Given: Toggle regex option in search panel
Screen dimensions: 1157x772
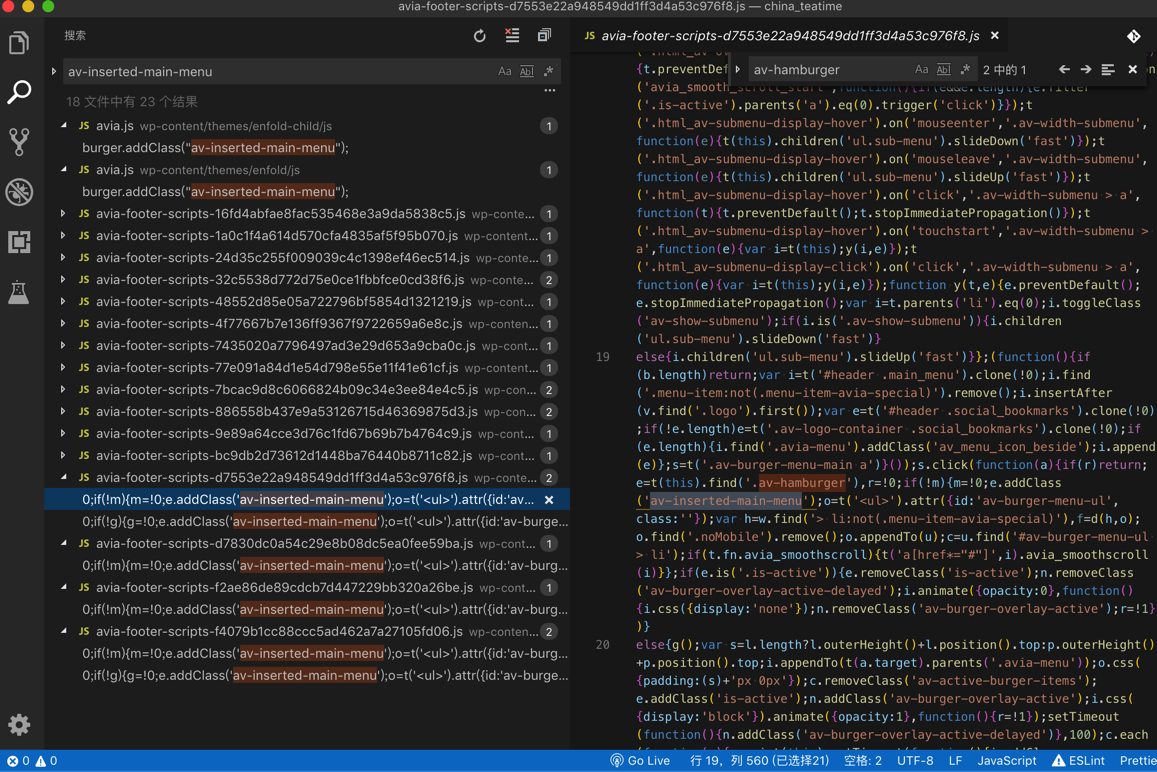Looking at the screenshot, I should [549, 72].
